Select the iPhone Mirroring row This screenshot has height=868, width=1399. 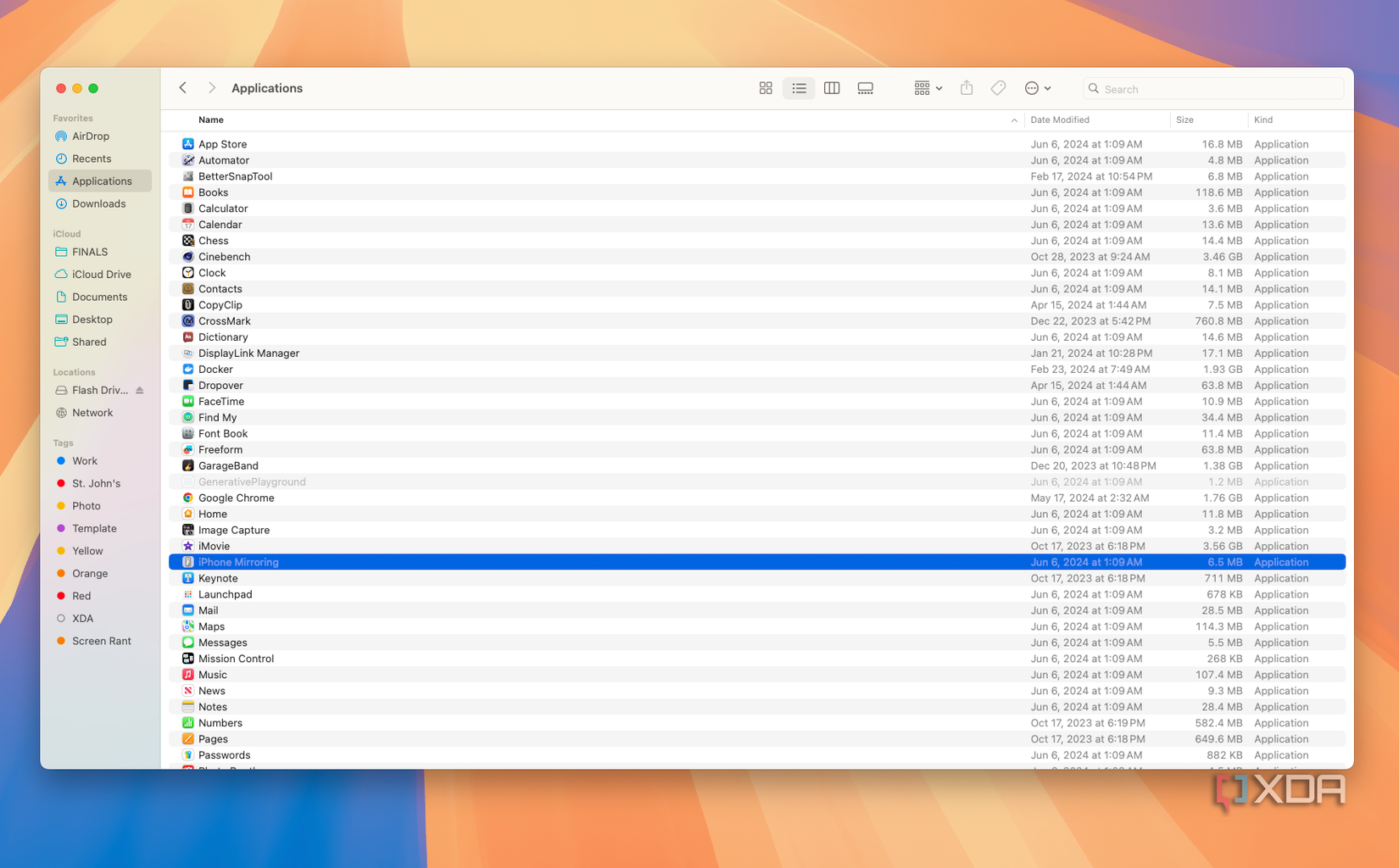point(757,562)
